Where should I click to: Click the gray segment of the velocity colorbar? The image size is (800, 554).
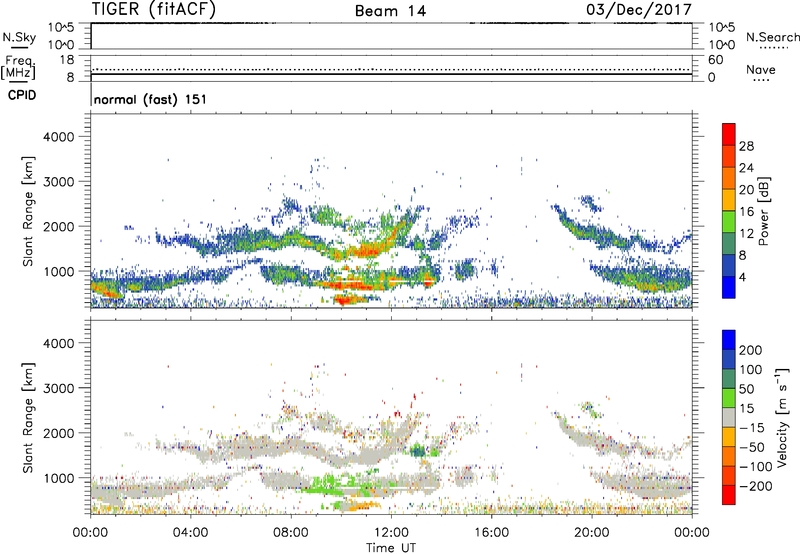[729, 418]
